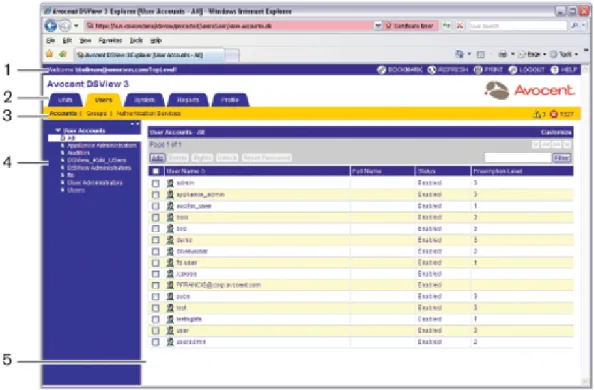
Task: Click the Reset Password button
Action: [x=267, y=158]
